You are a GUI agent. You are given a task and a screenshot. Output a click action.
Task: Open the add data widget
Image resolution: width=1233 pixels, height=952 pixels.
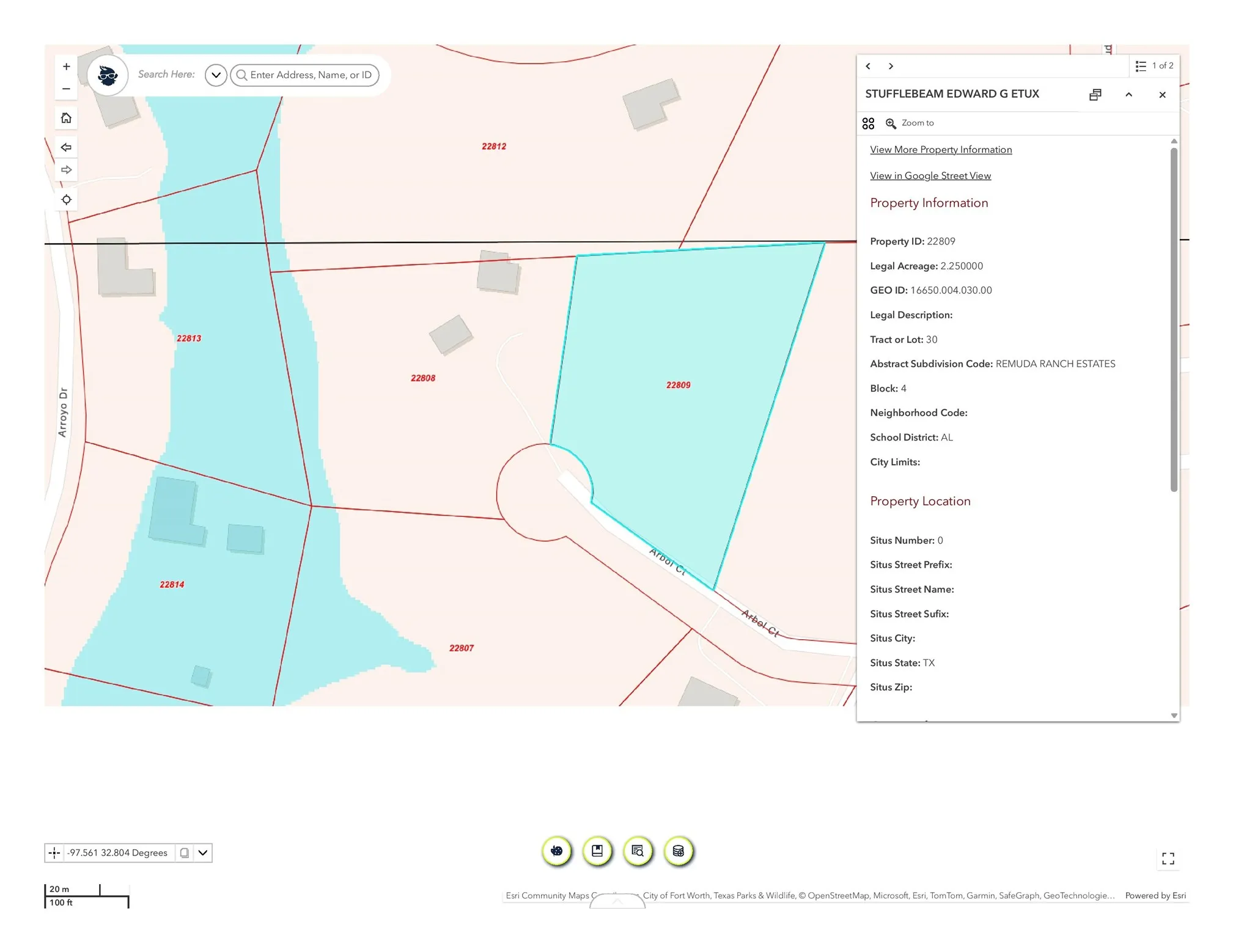pyautogui.click(x=678, y=851)
